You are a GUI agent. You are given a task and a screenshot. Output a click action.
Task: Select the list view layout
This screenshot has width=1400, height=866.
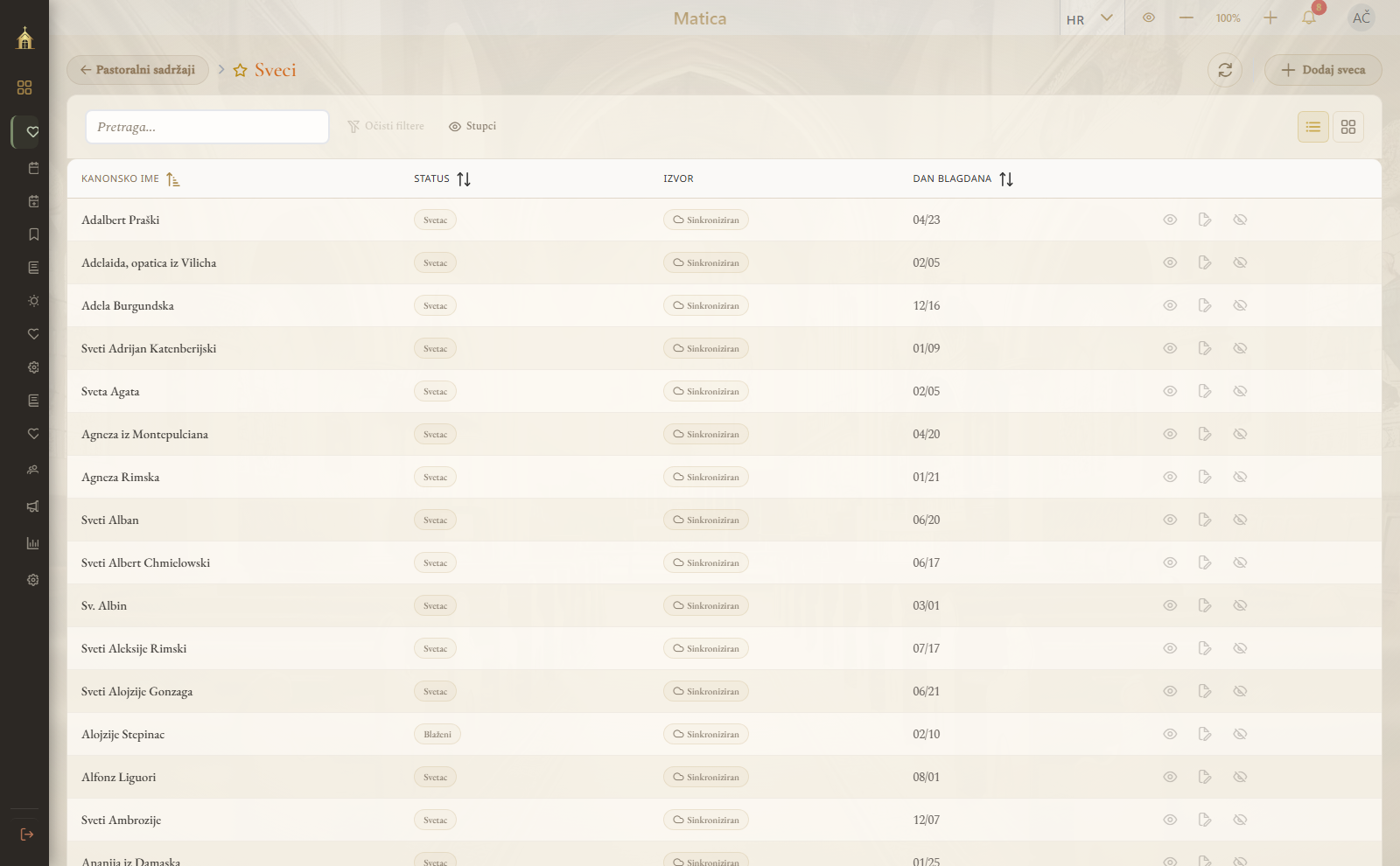(1313, 127)
